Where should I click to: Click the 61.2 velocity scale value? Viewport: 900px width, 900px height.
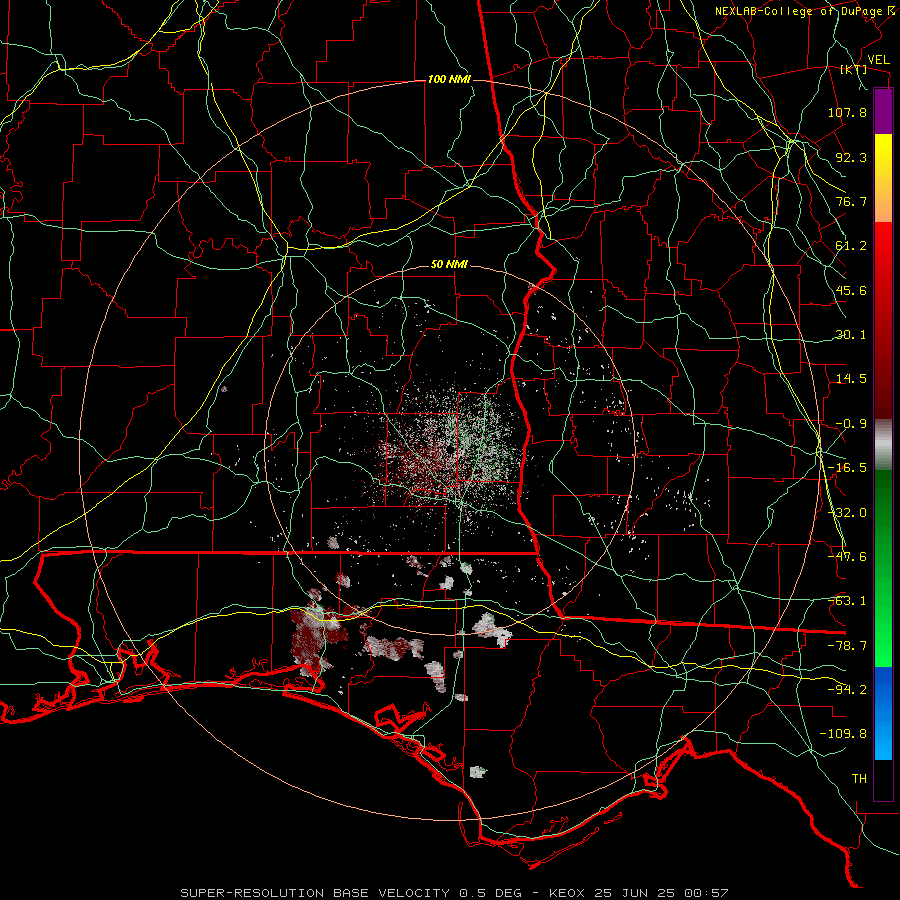(851, 246)
